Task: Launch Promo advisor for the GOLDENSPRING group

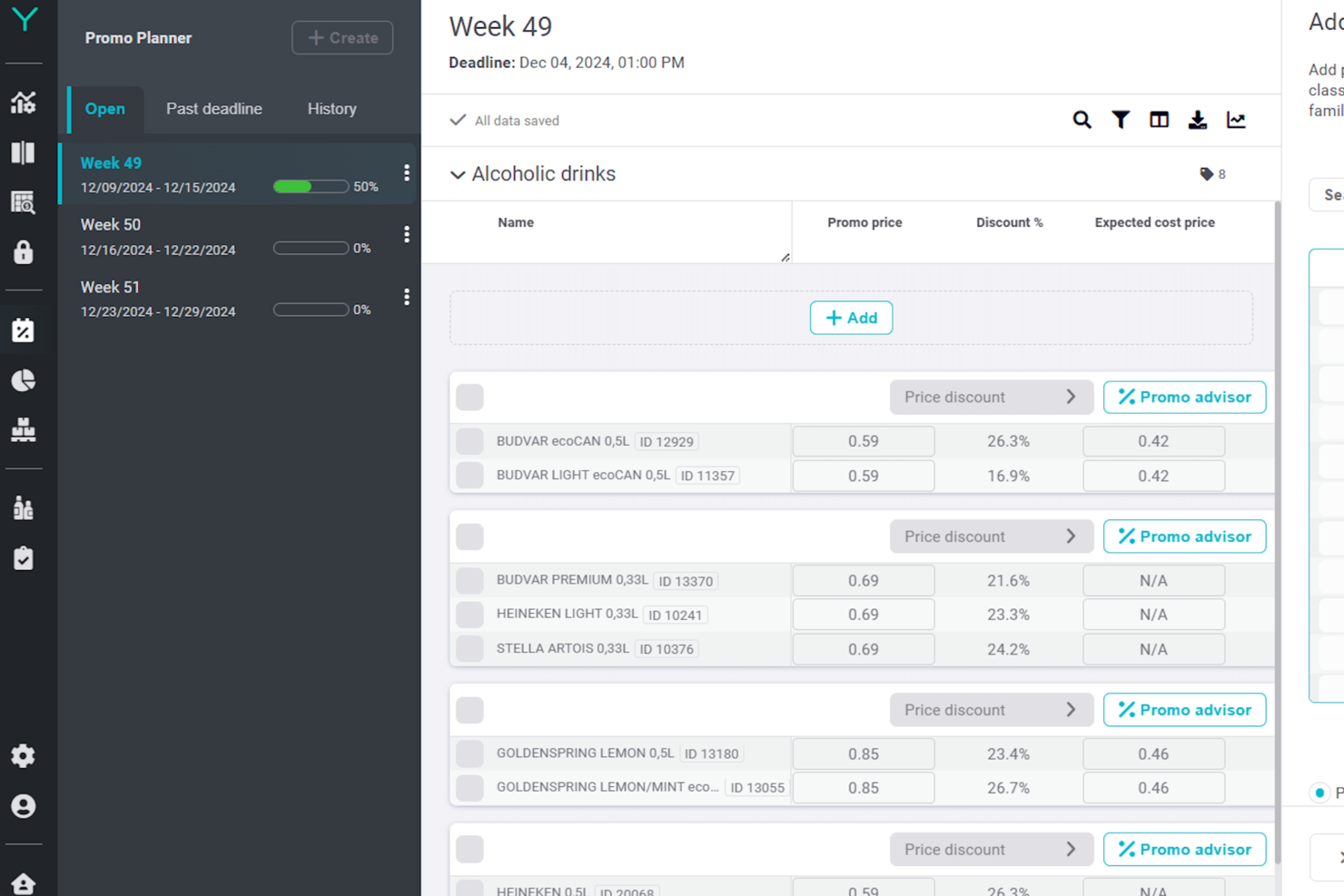Action: pyautogui.click(x=1184, y=709)
